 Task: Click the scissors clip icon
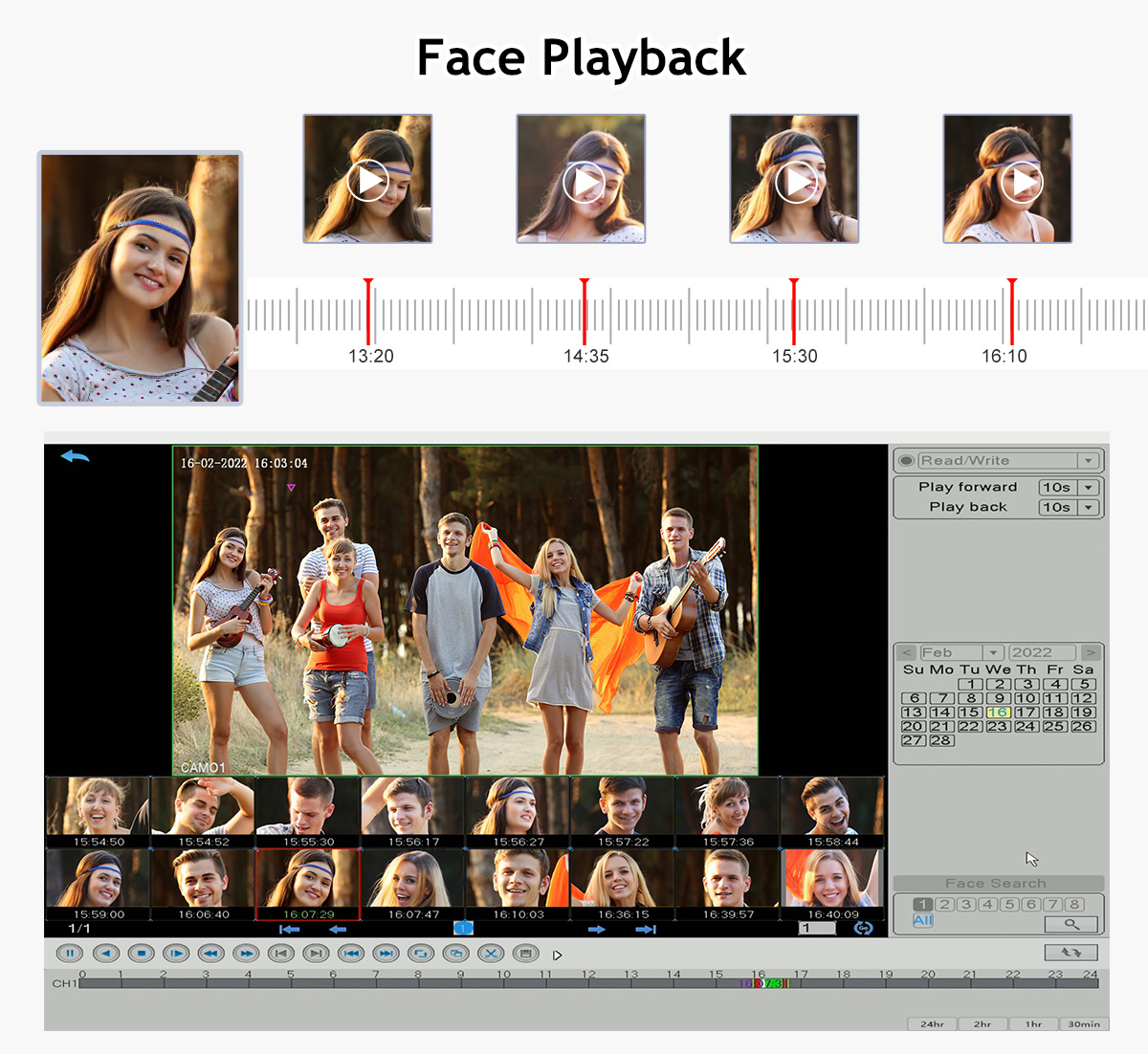pos(490,954)
